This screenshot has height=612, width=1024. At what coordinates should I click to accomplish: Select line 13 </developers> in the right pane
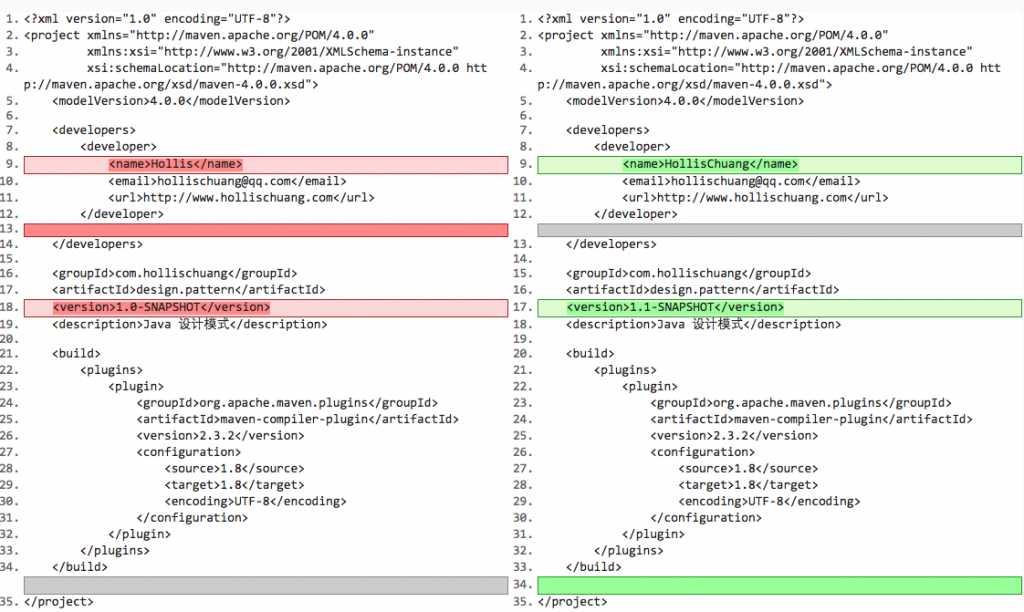pyautogui.click(x=611, y=244)
